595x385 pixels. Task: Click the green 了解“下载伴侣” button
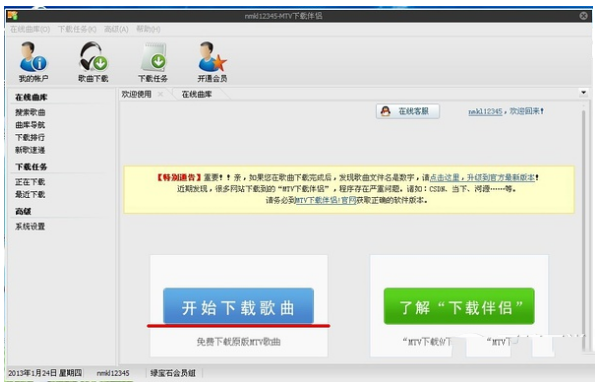click(x=459, y=306)
